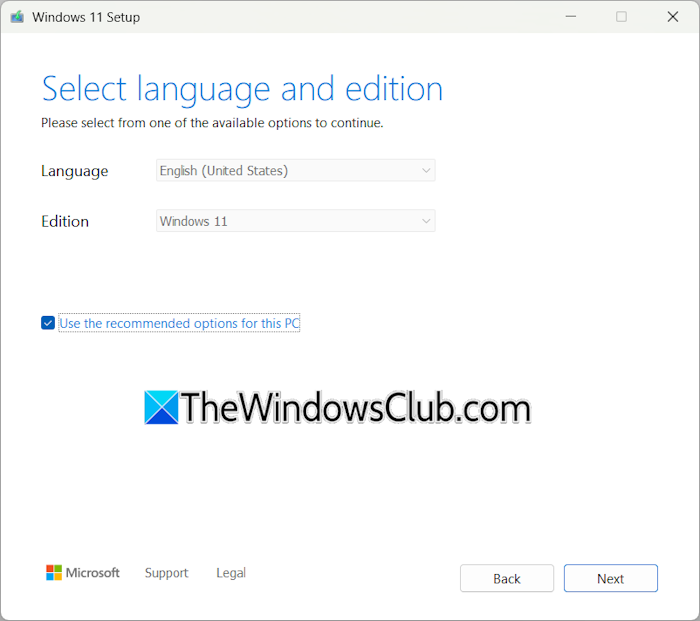The height and width of the screenshot is (621, 700).
Task: Minimize the Windows 11 Setup window
Action: pyautogui.click(x=571, y=17)
